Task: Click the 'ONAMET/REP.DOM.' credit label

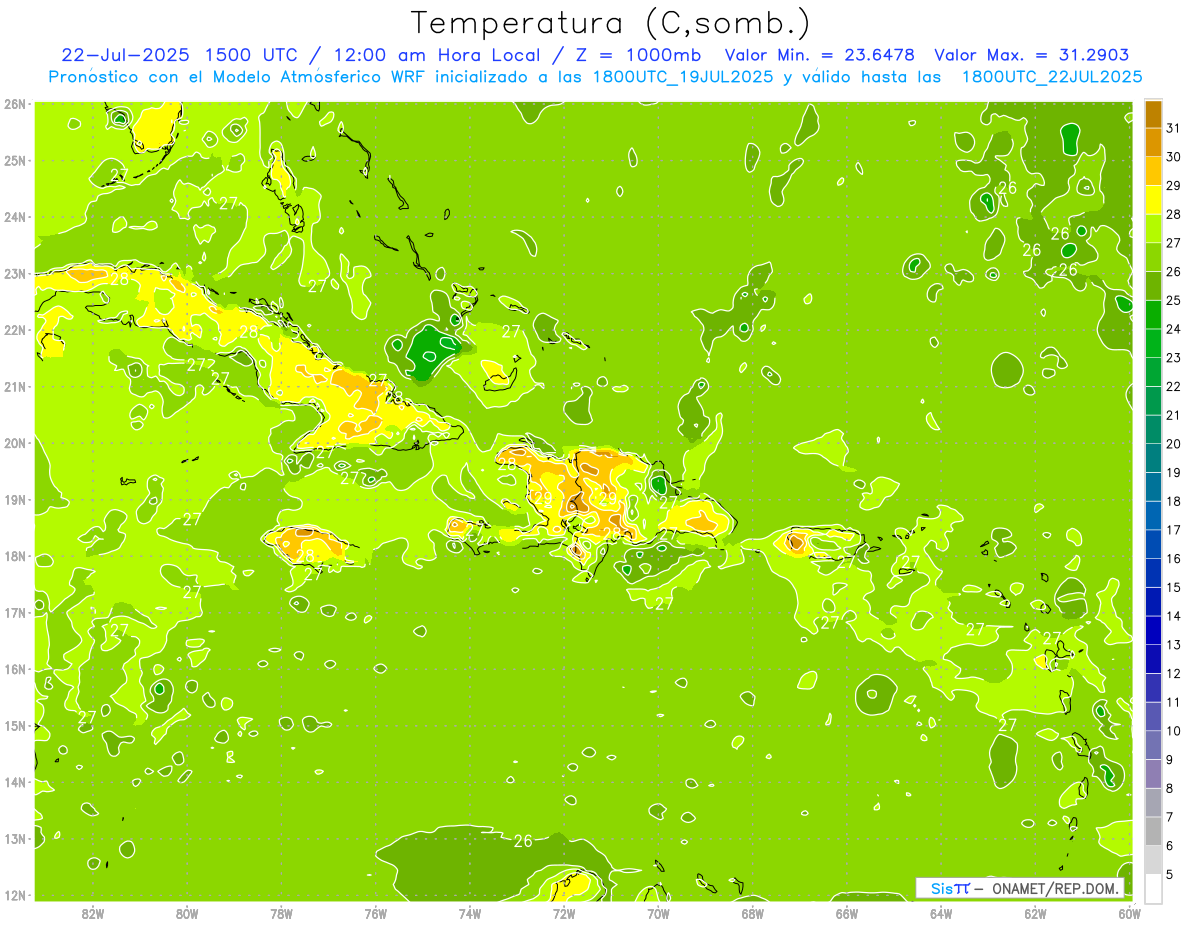Action: (x=1054, y=888)
